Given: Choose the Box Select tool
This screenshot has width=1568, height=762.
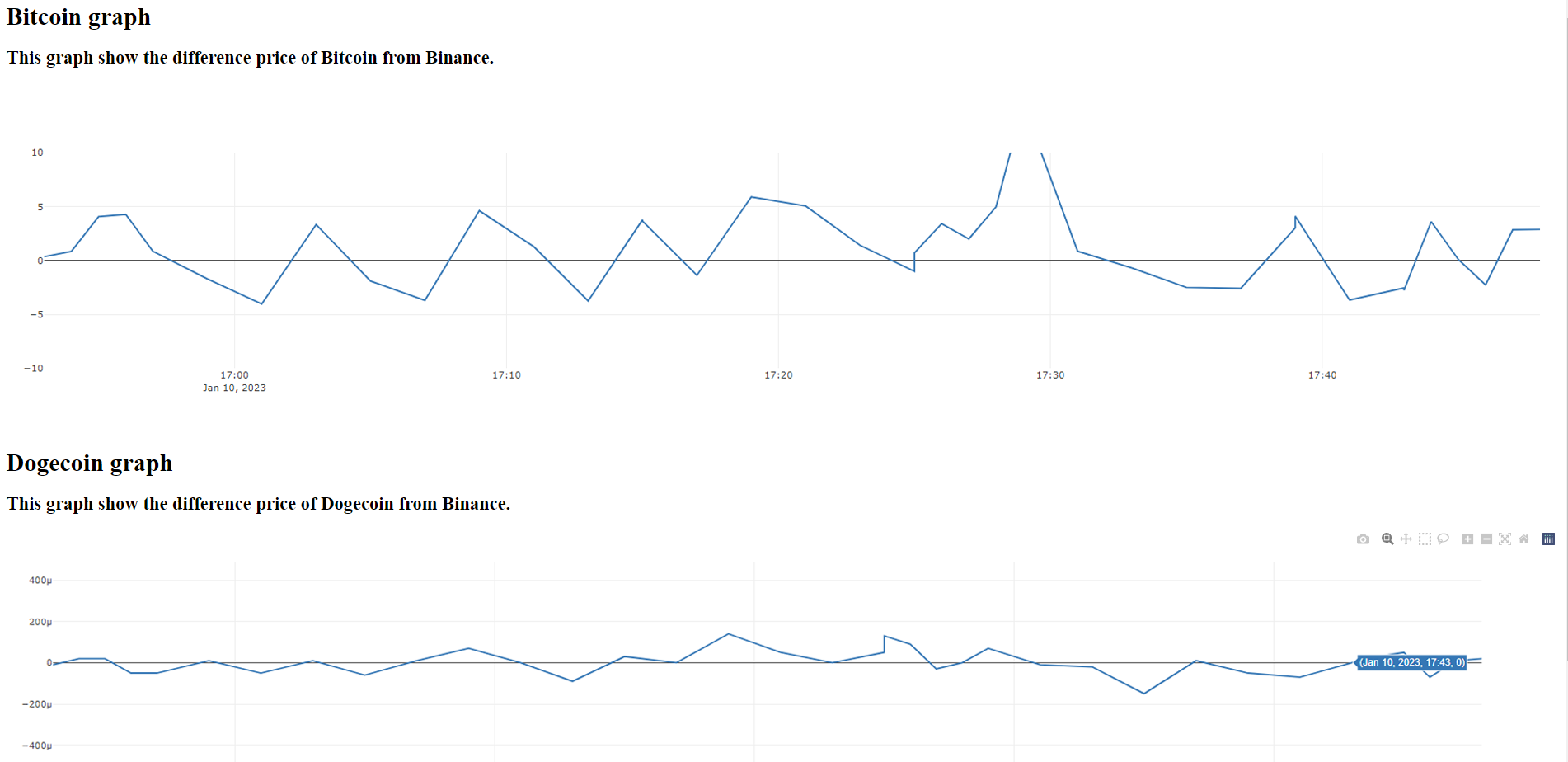Looking at the screenshot, I should click(x=1425, y=539).
